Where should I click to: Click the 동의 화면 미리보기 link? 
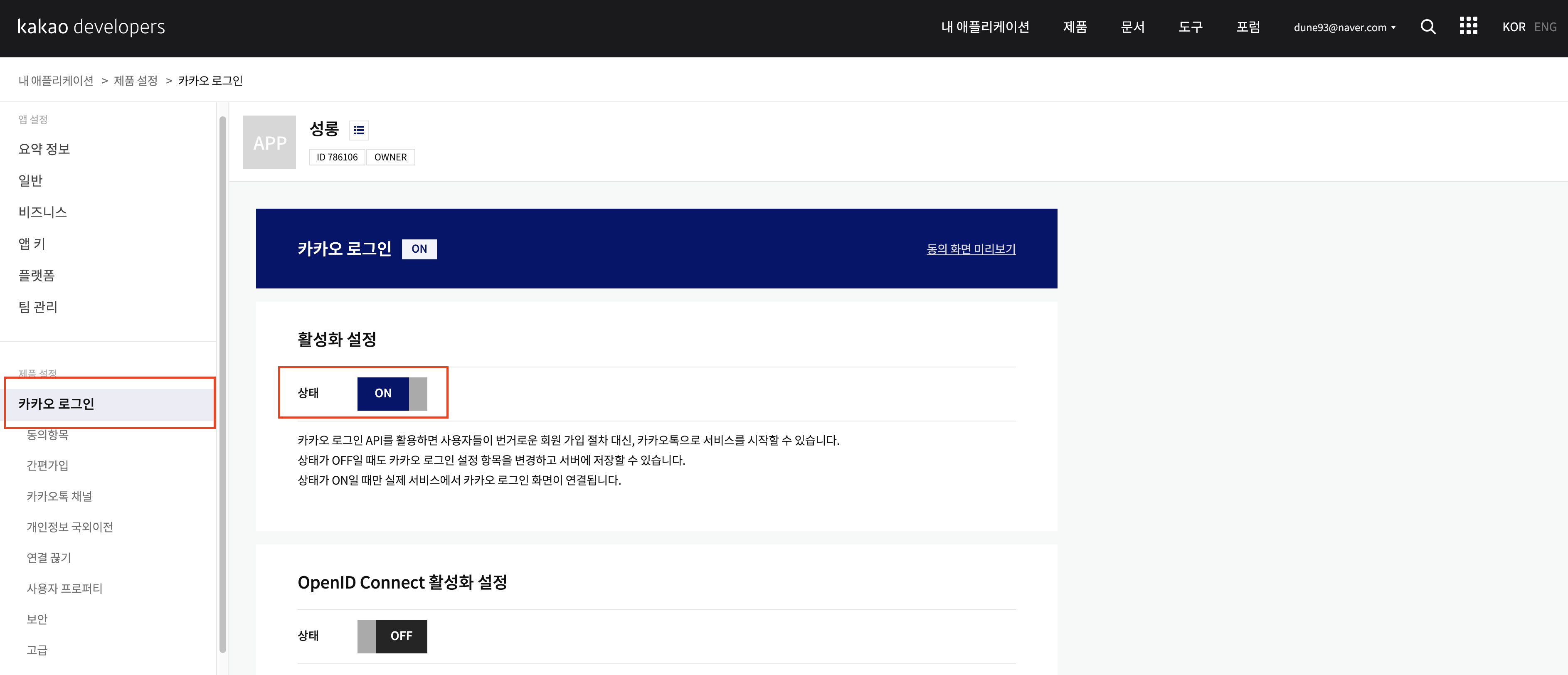pyautogui.click(x=970, y=249)
